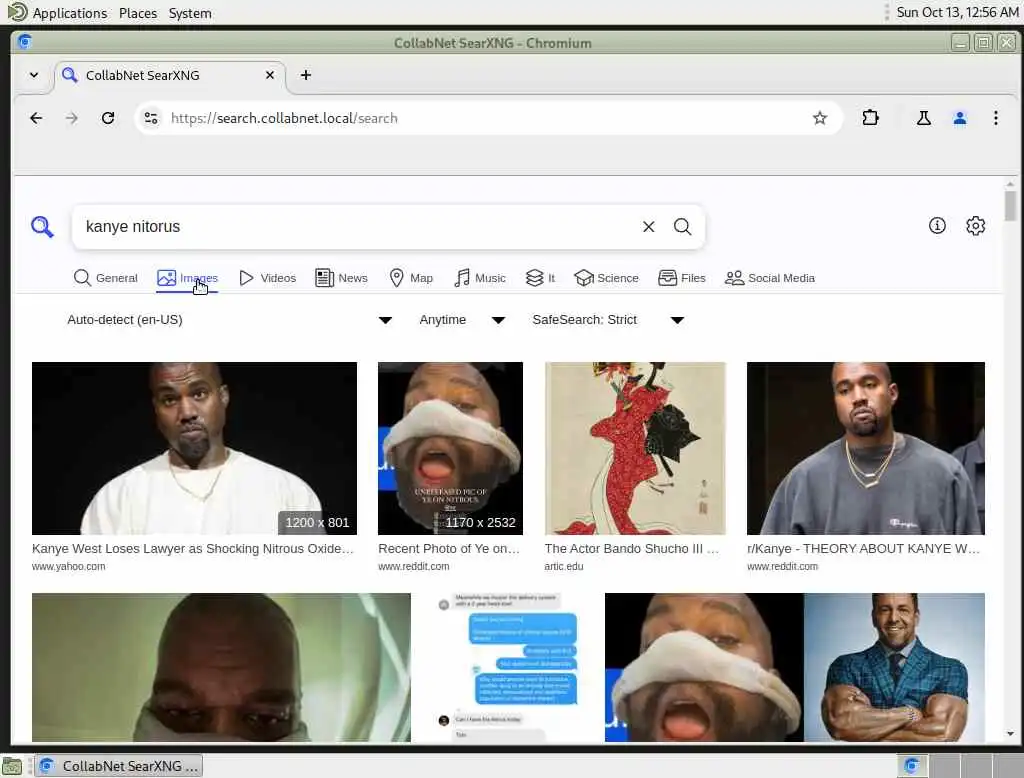Switch to the General category
1024x778 pixels.
[106, 278]
